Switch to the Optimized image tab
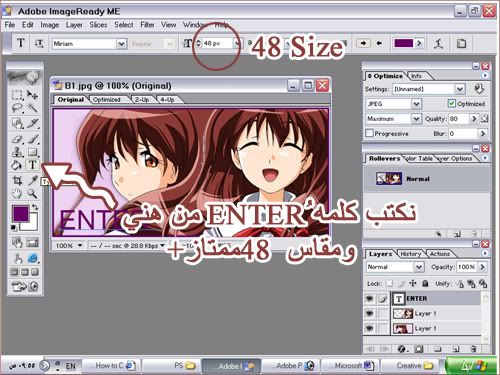The height and width of the screenshot is (375, 500). coord(107,100)
